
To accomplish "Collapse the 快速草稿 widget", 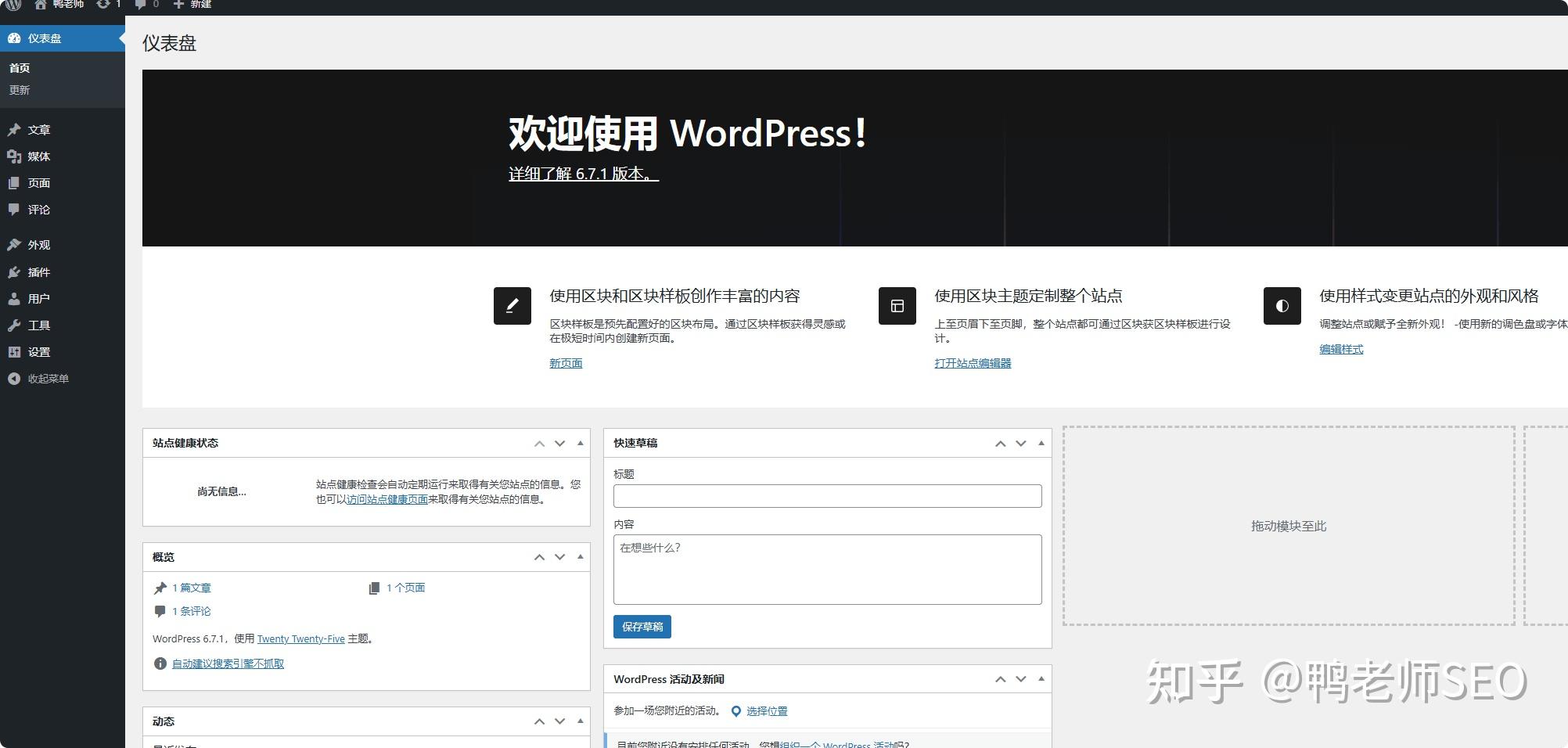I will coord(1041,444).
